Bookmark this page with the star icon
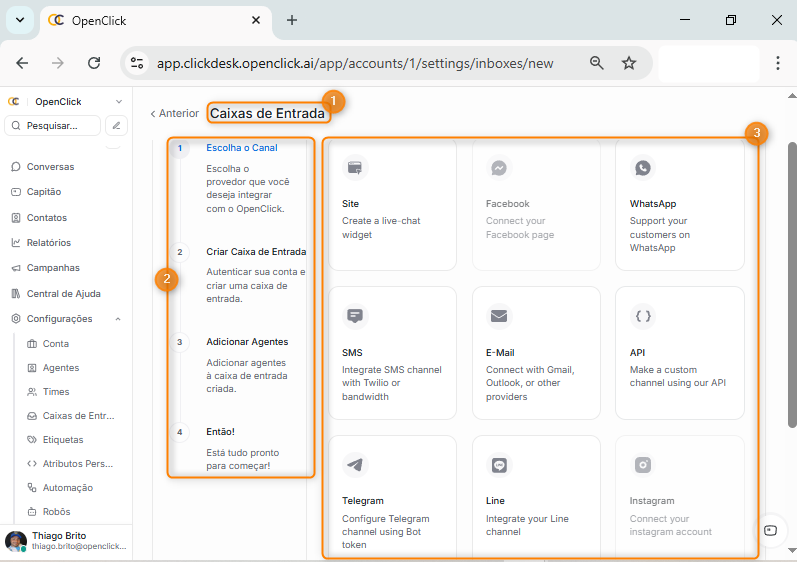This screenshot has width=797, height=562. coord(629,63)
